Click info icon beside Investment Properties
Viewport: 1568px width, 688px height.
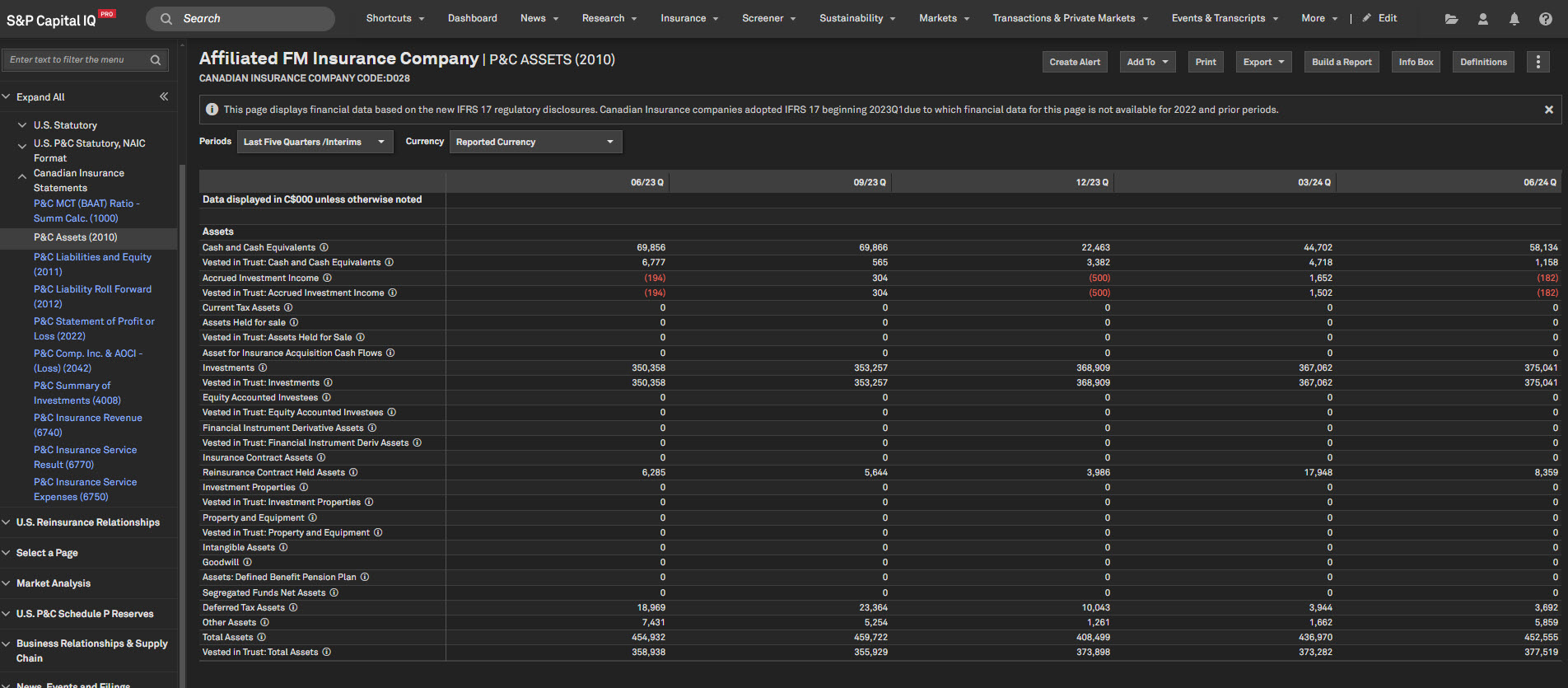click(304, 487)
